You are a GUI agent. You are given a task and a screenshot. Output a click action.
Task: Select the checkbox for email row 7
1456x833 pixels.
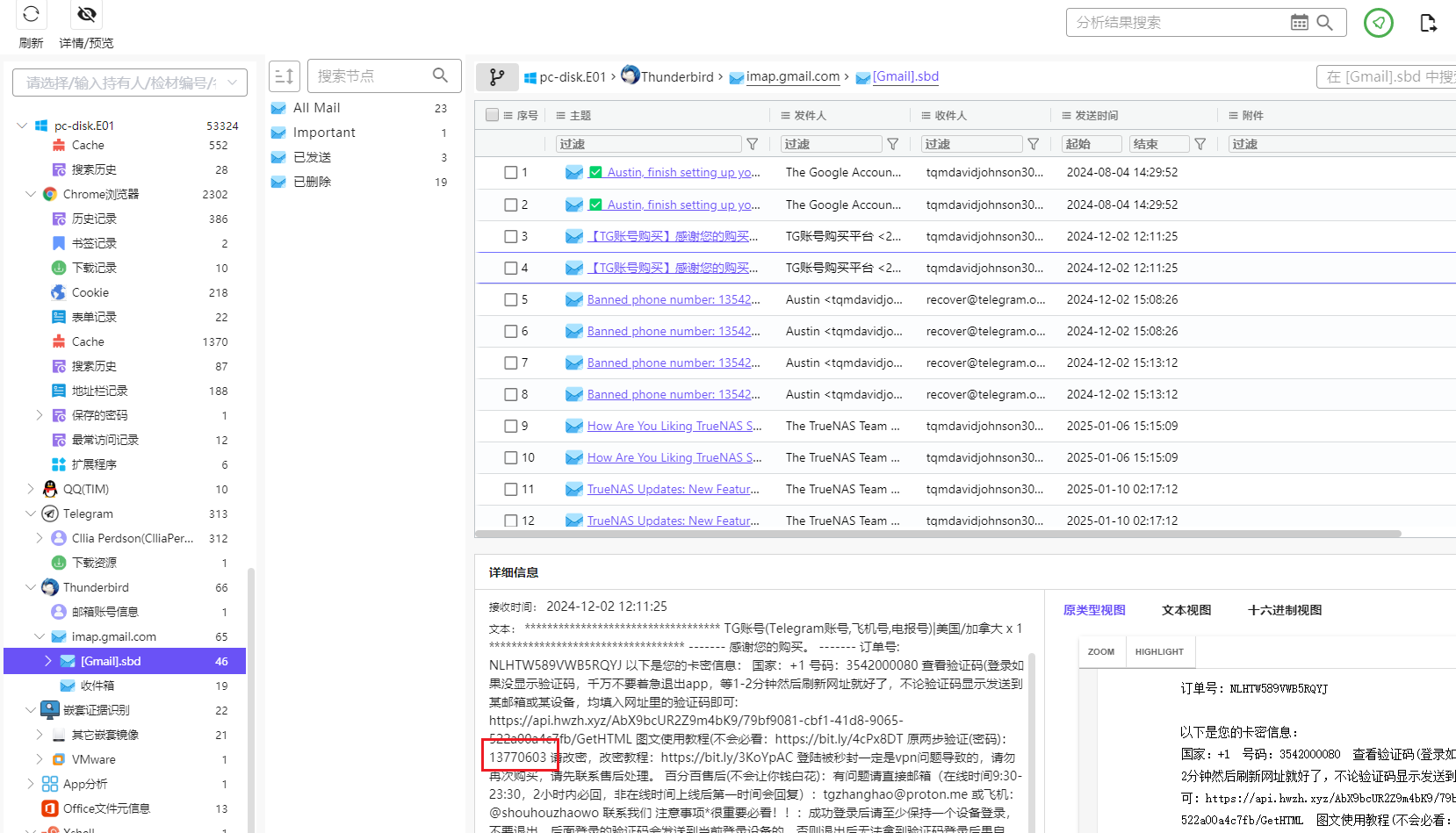511,363
